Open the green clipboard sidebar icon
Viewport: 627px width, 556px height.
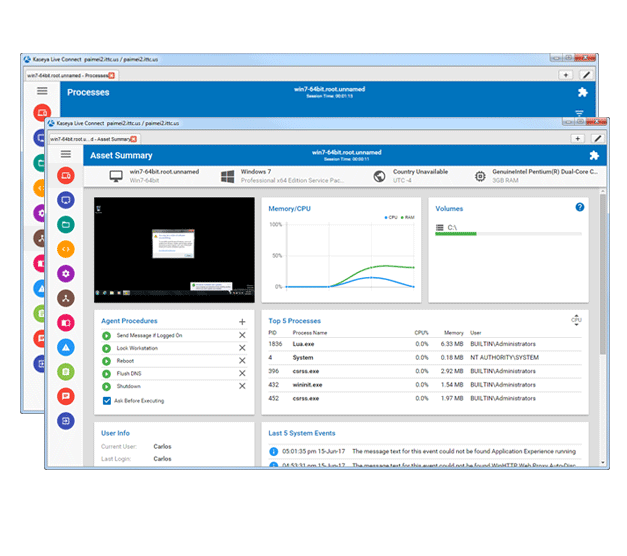(x=66, y=372)
